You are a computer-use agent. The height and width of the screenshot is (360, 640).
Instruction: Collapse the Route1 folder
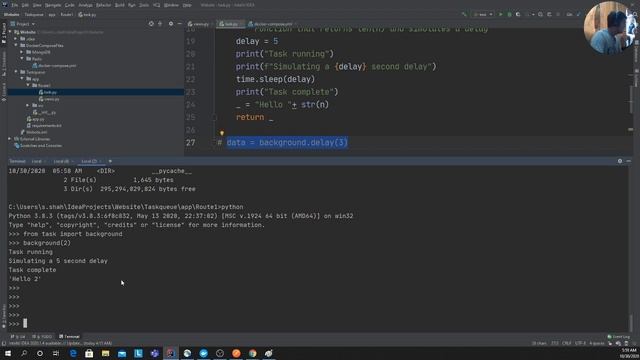[x=28, y=85]
